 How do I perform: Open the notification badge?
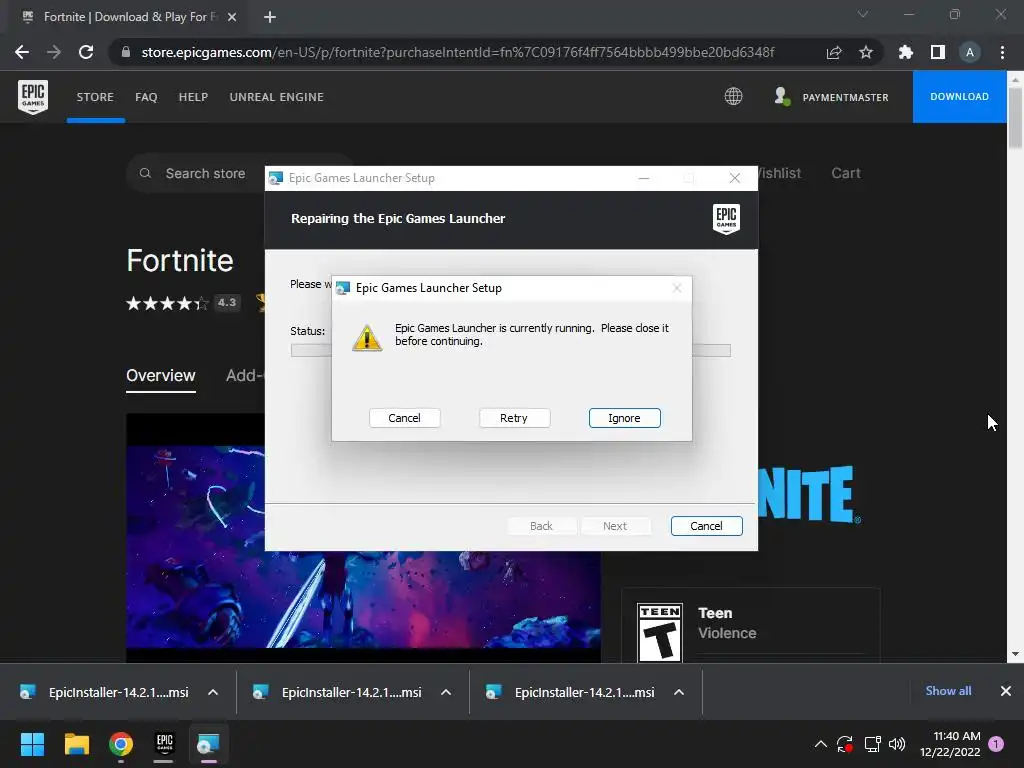996,744
